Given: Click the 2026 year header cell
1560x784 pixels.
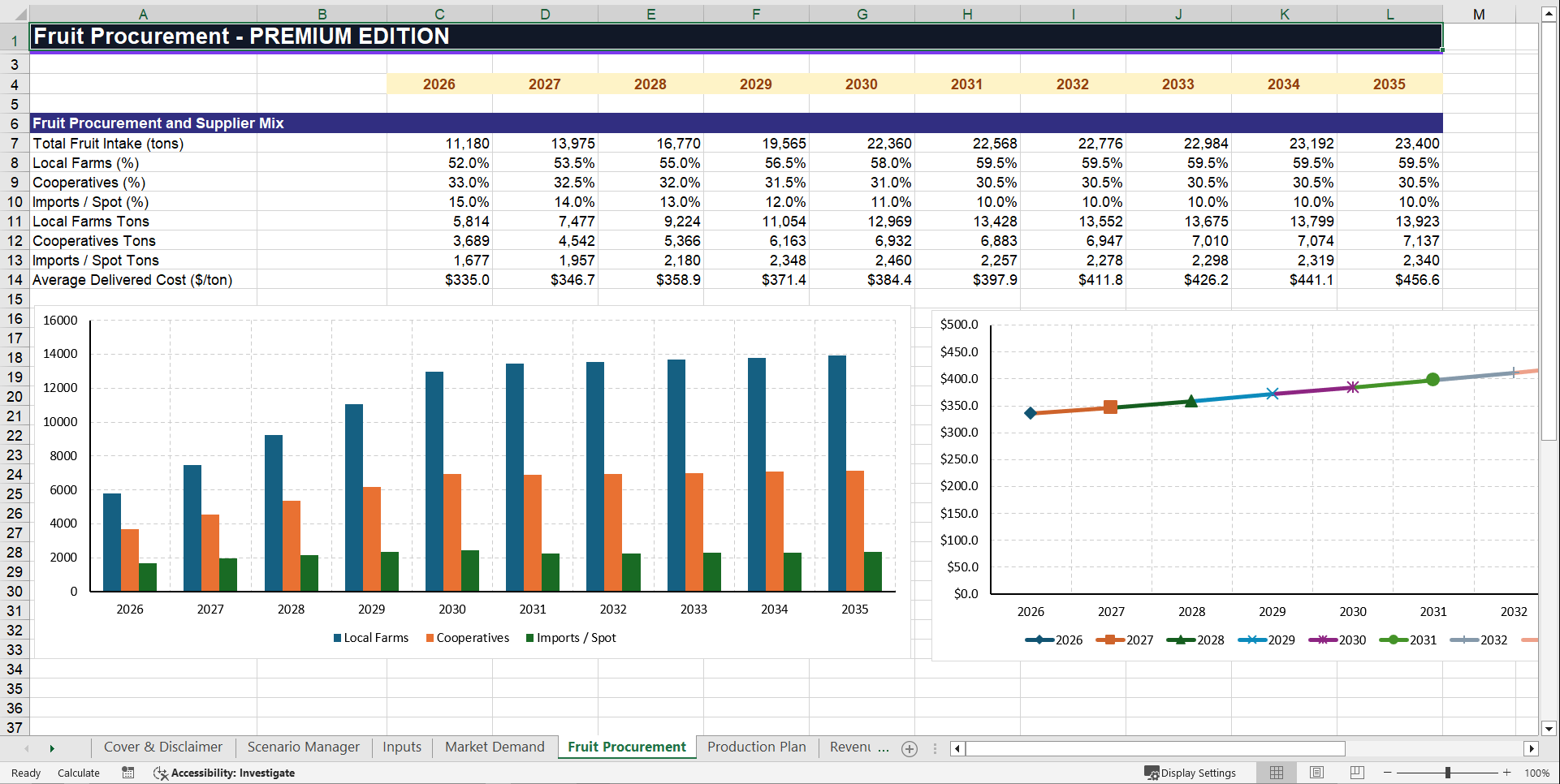Looking at the screenshot, I should (439, 84).
